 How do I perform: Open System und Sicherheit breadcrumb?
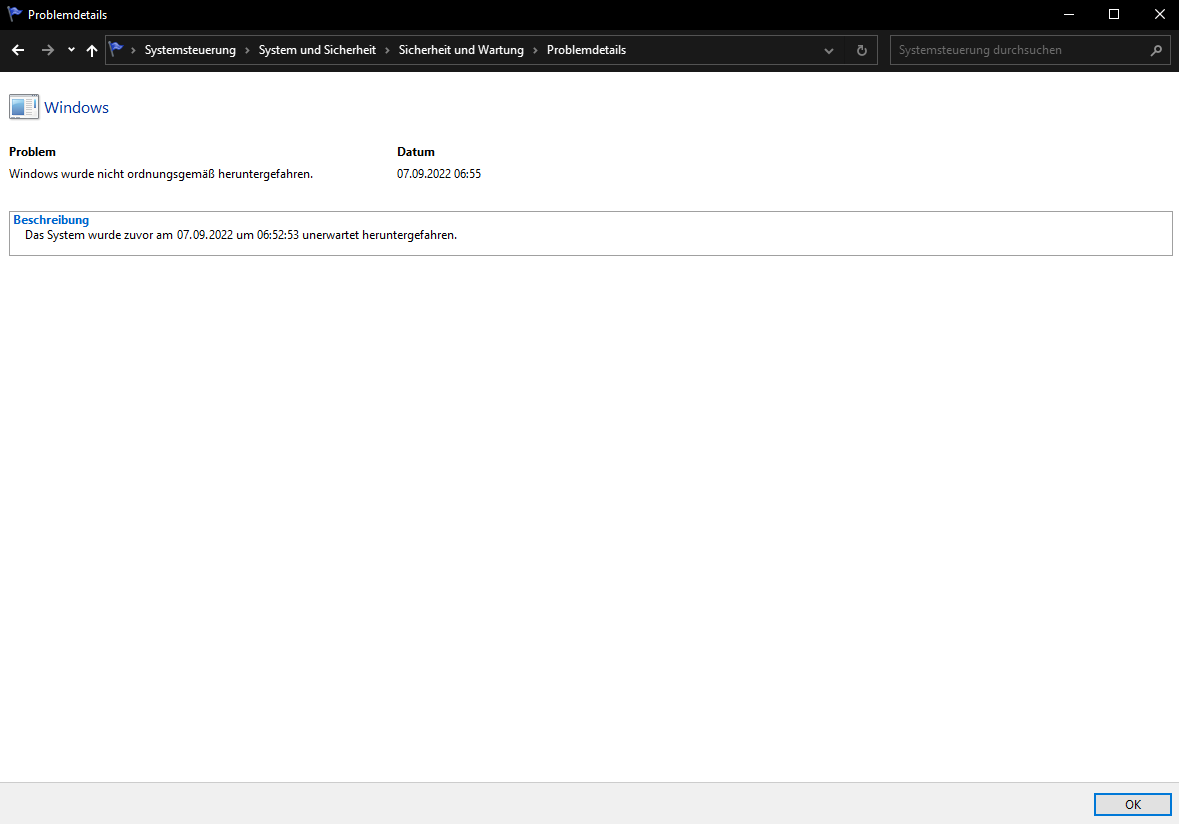(x=317, y=50)
